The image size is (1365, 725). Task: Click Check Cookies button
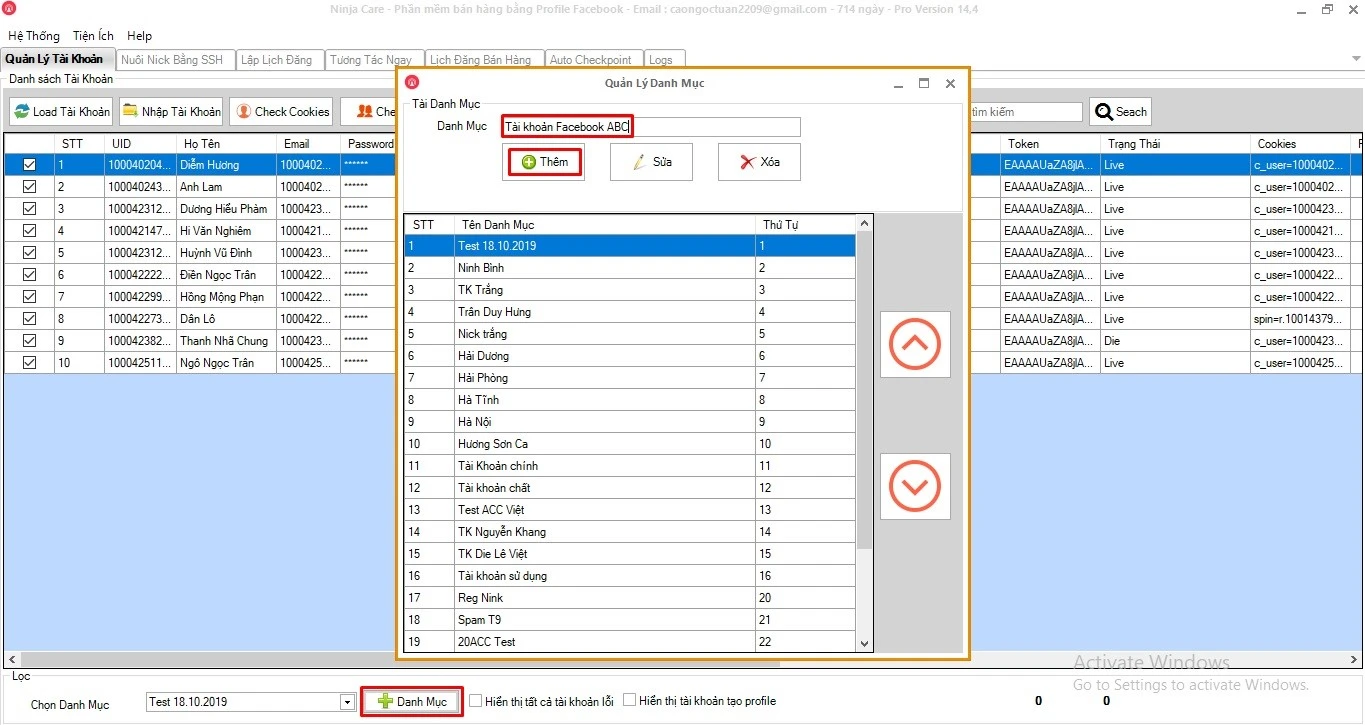281,111
